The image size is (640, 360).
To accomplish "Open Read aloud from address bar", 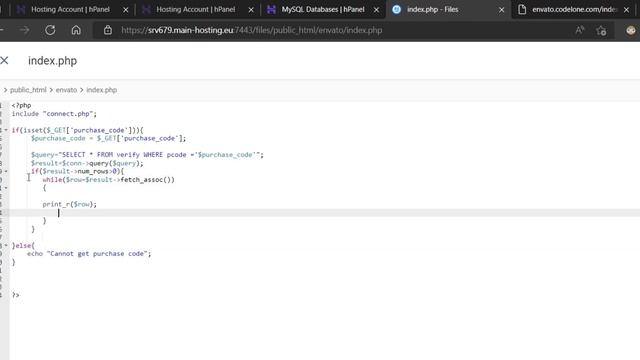I will tap(580, 30).
